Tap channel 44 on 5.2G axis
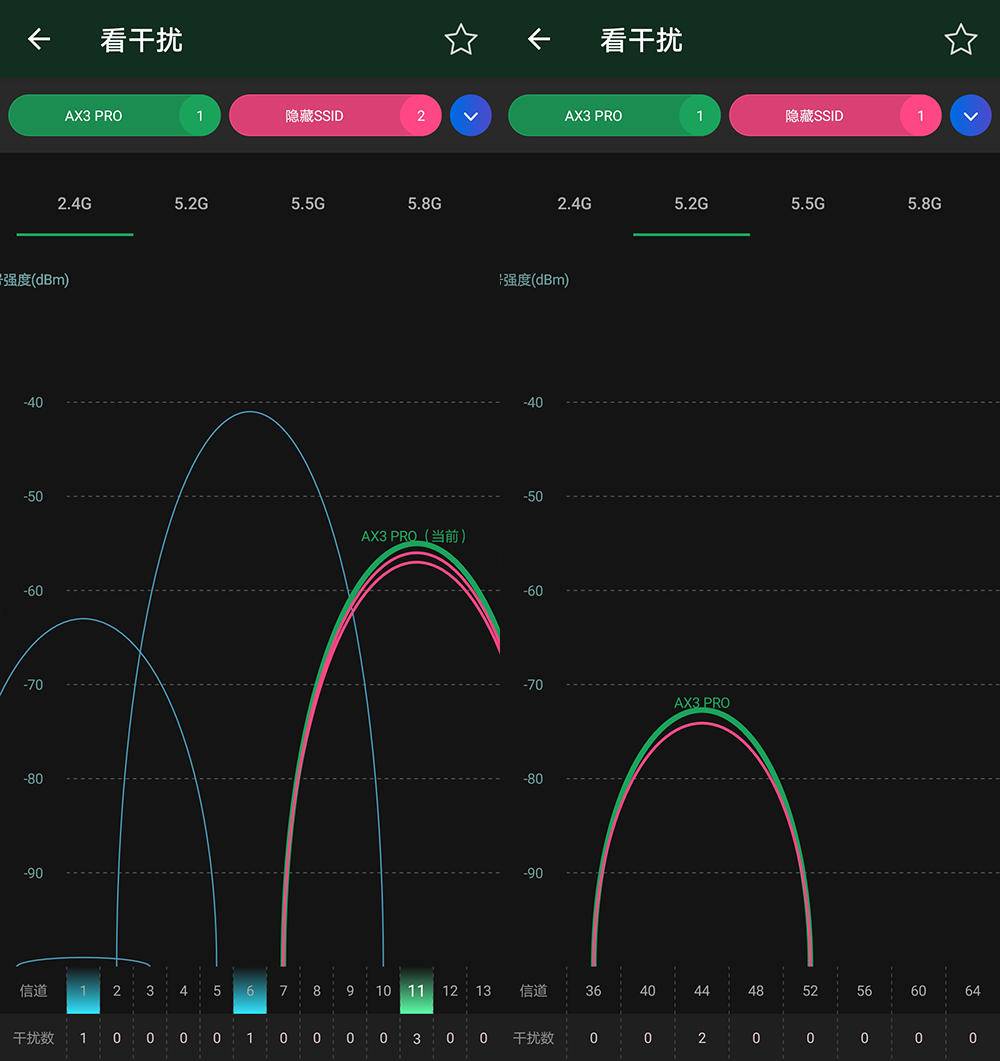Viewport: 1000px width, 1061px height. (702, 991)
